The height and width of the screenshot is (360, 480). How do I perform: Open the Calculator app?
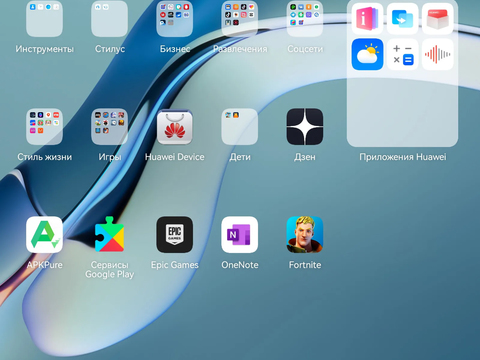(x=403, y=54)
